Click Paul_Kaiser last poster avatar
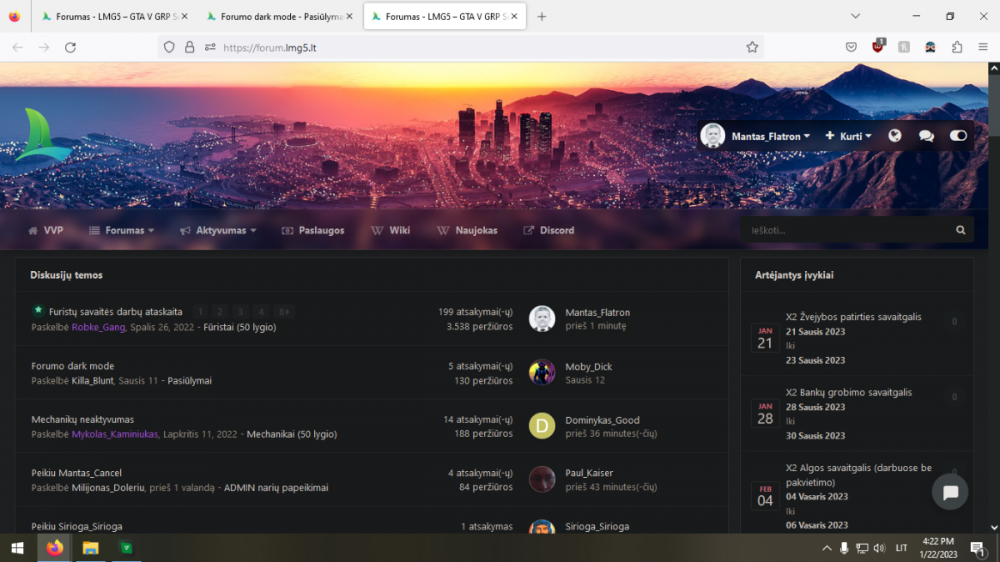Screen dimensions: 1000x562 tap(541, 480)
